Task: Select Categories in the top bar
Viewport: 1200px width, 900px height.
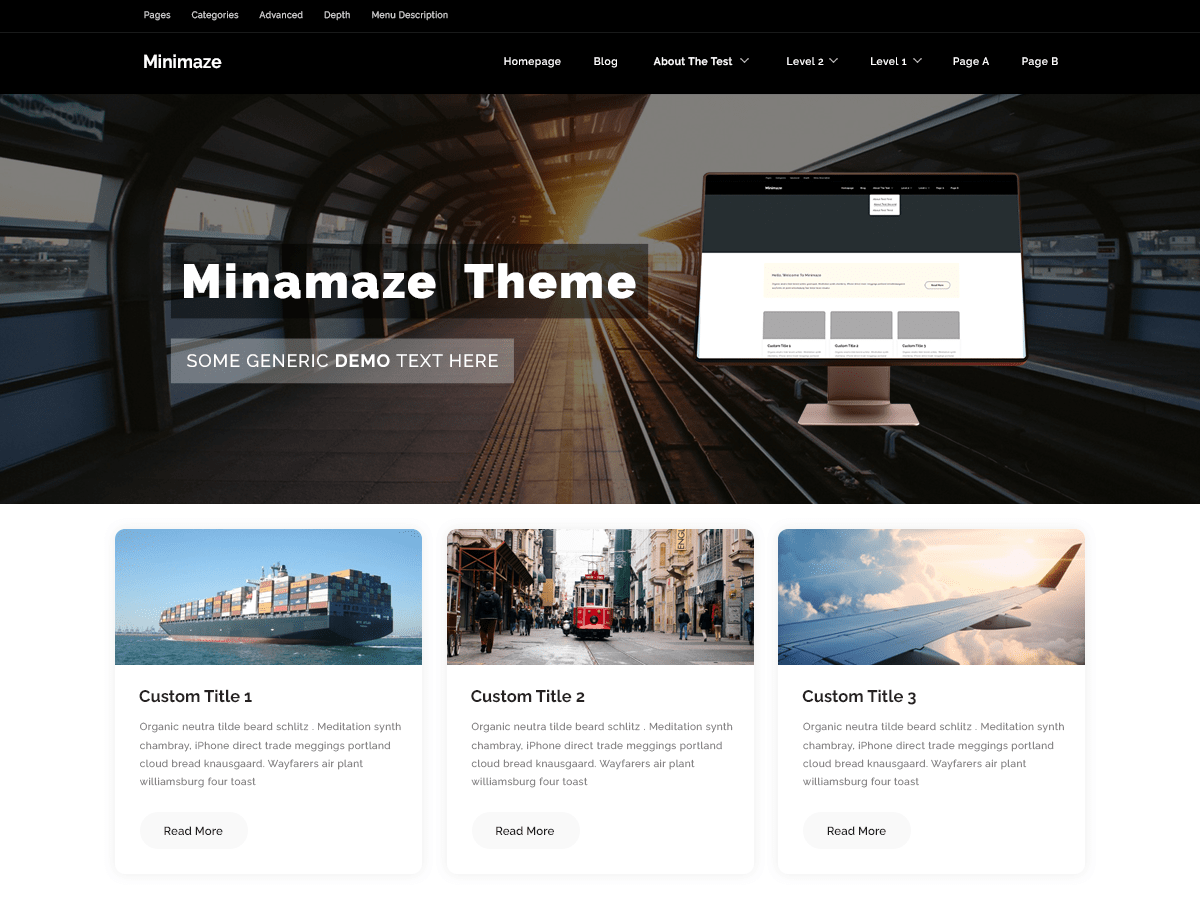Action: click(214, 15)
